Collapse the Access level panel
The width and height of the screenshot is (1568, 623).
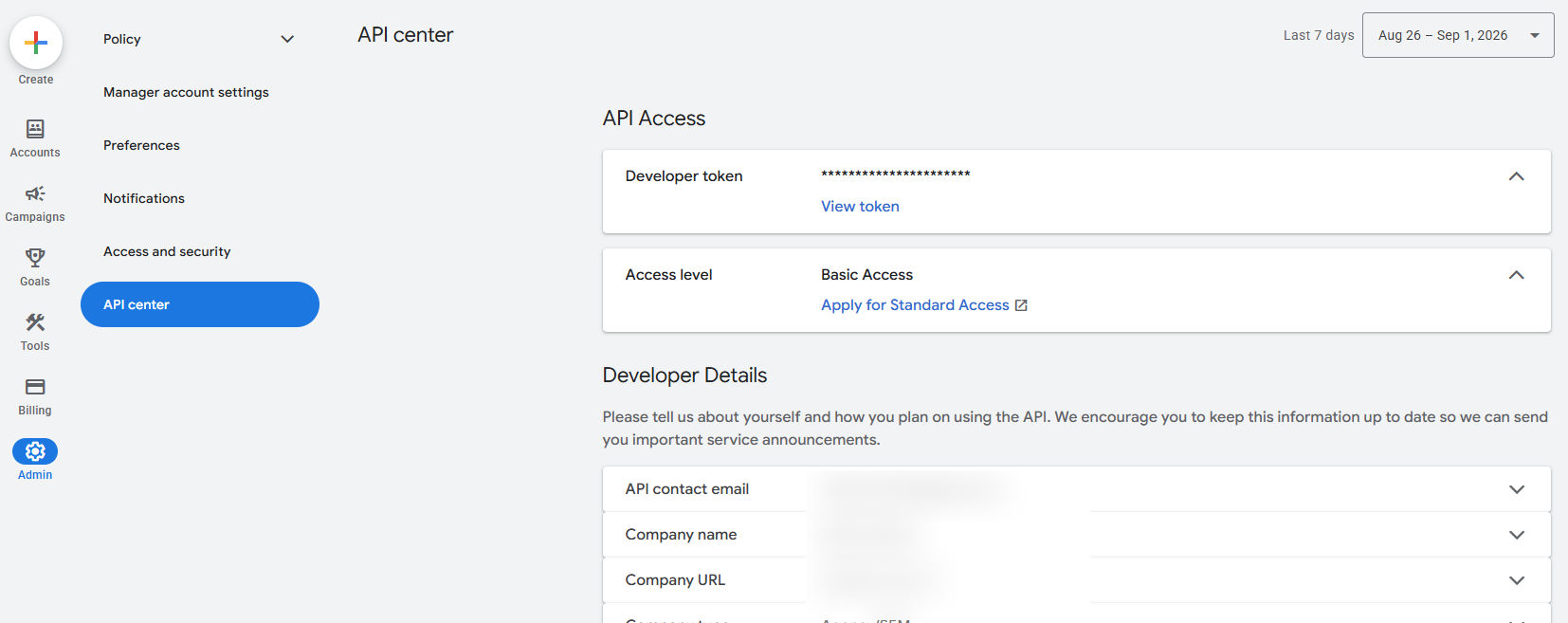tap(1516, 275)
